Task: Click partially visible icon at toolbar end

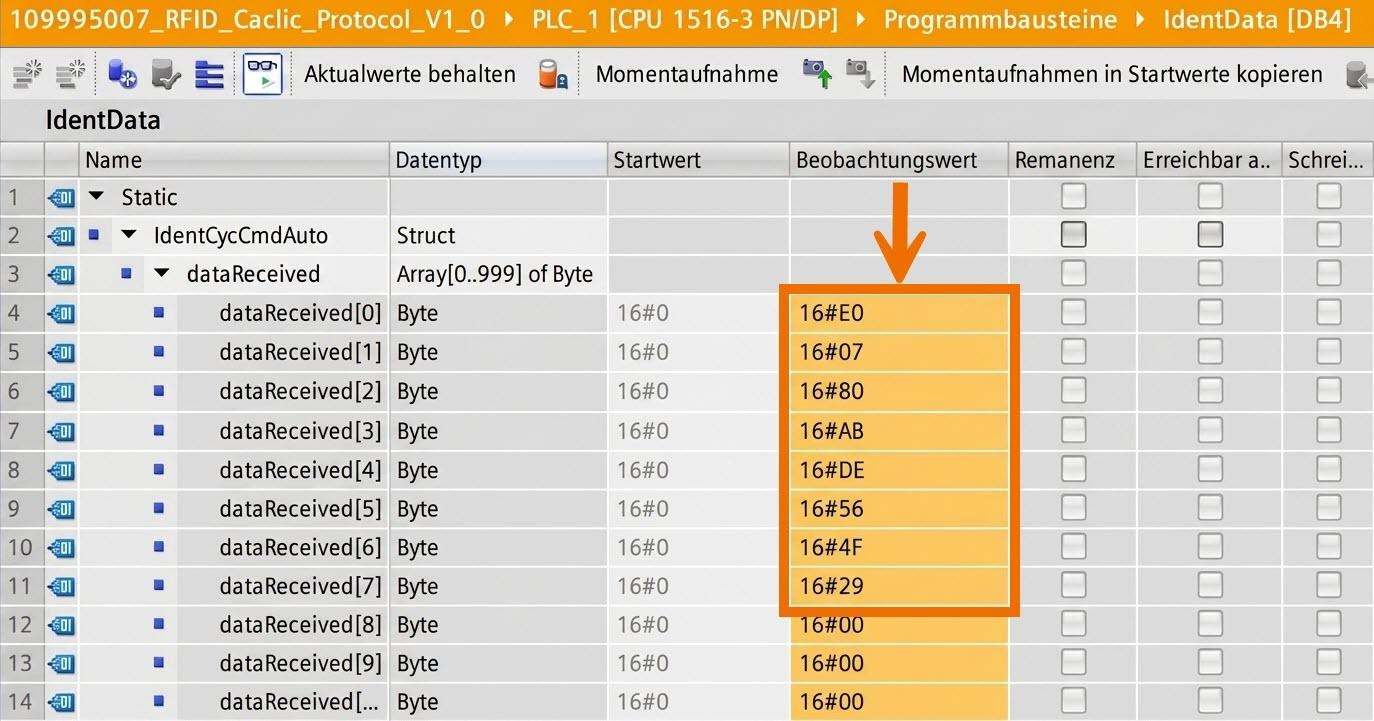Action: pos(1360,74)
